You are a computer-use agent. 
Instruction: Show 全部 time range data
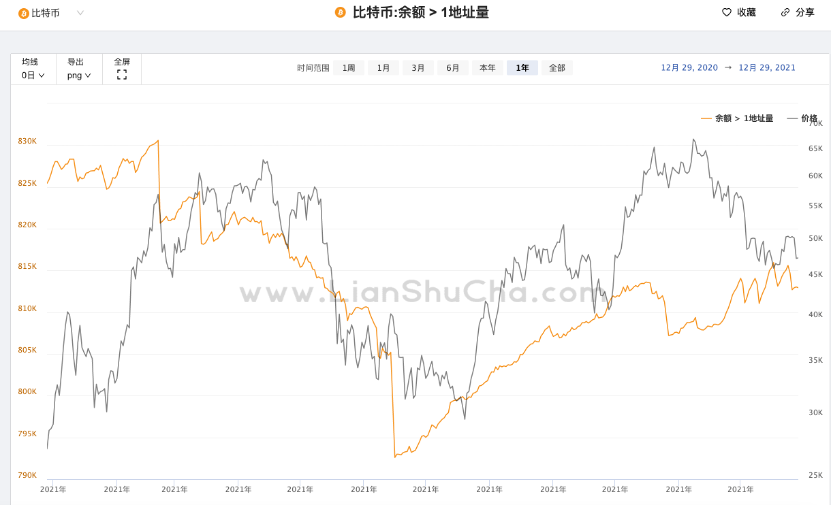[x=557, y=68]
